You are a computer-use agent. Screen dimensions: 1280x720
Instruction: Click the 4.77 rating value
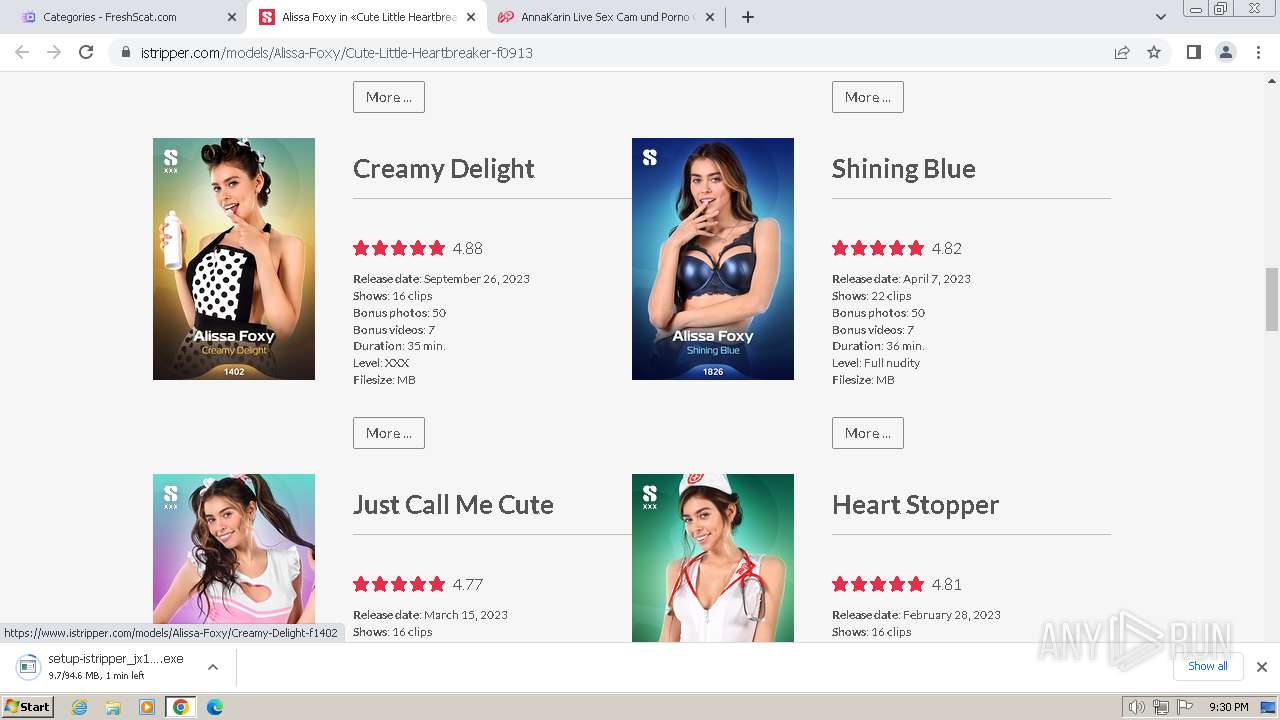[x=468, y=584]
